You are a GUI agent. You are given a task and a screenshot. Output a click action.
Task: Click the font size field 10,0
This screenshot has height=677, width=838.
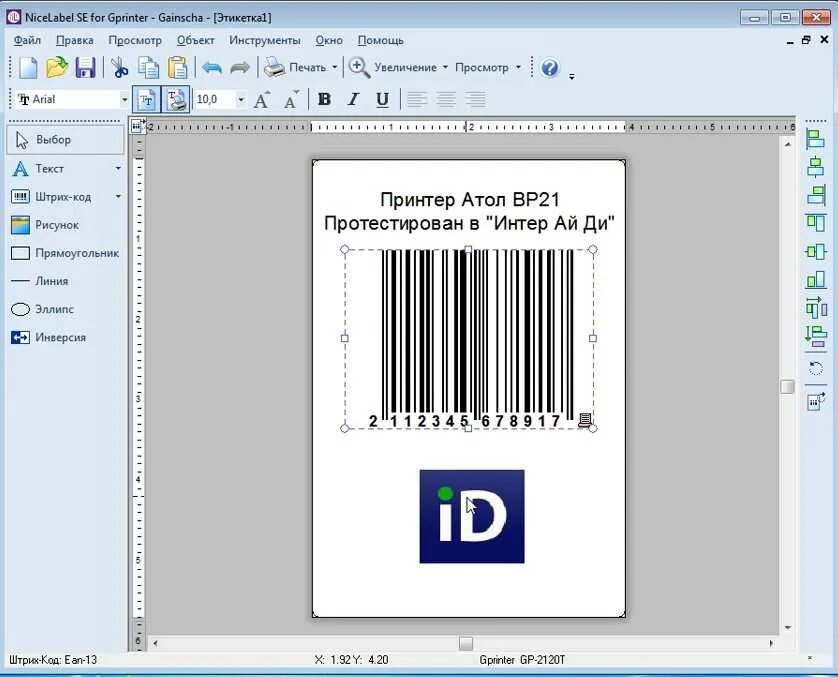click(215, 99)
